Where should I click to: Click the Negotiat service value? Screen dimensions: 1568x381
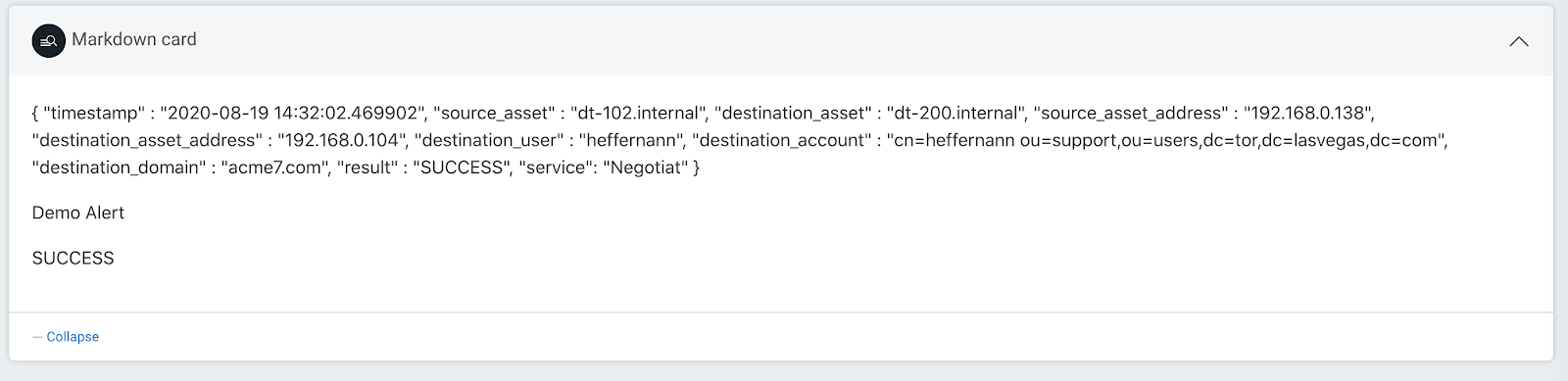coord(646,168)
